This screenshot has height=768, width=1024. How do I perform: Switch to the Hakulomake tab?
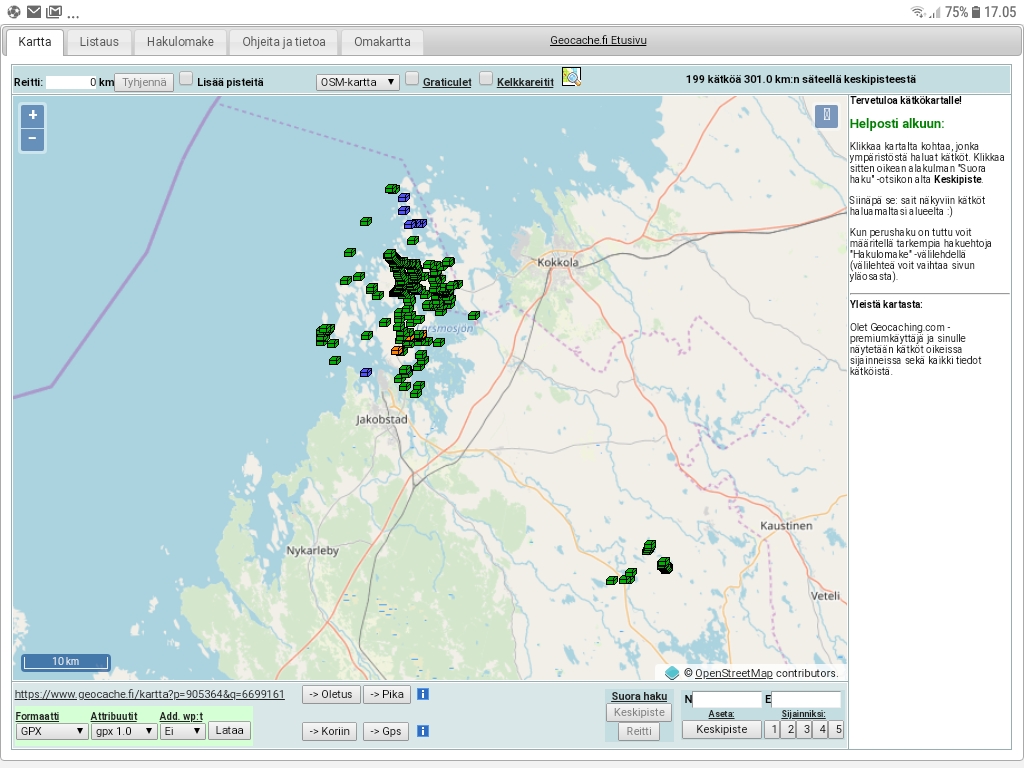[180, 42]
